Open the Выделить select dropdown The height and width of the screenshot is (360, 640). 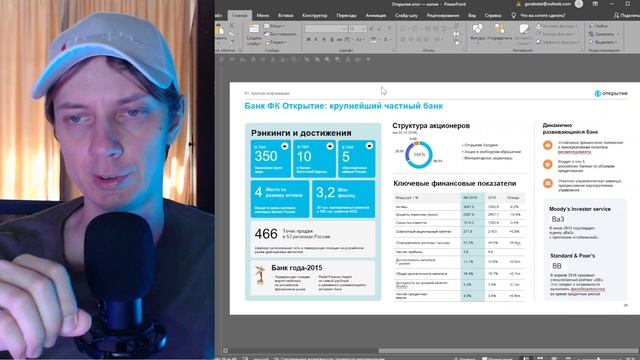[x=603, y=42]
